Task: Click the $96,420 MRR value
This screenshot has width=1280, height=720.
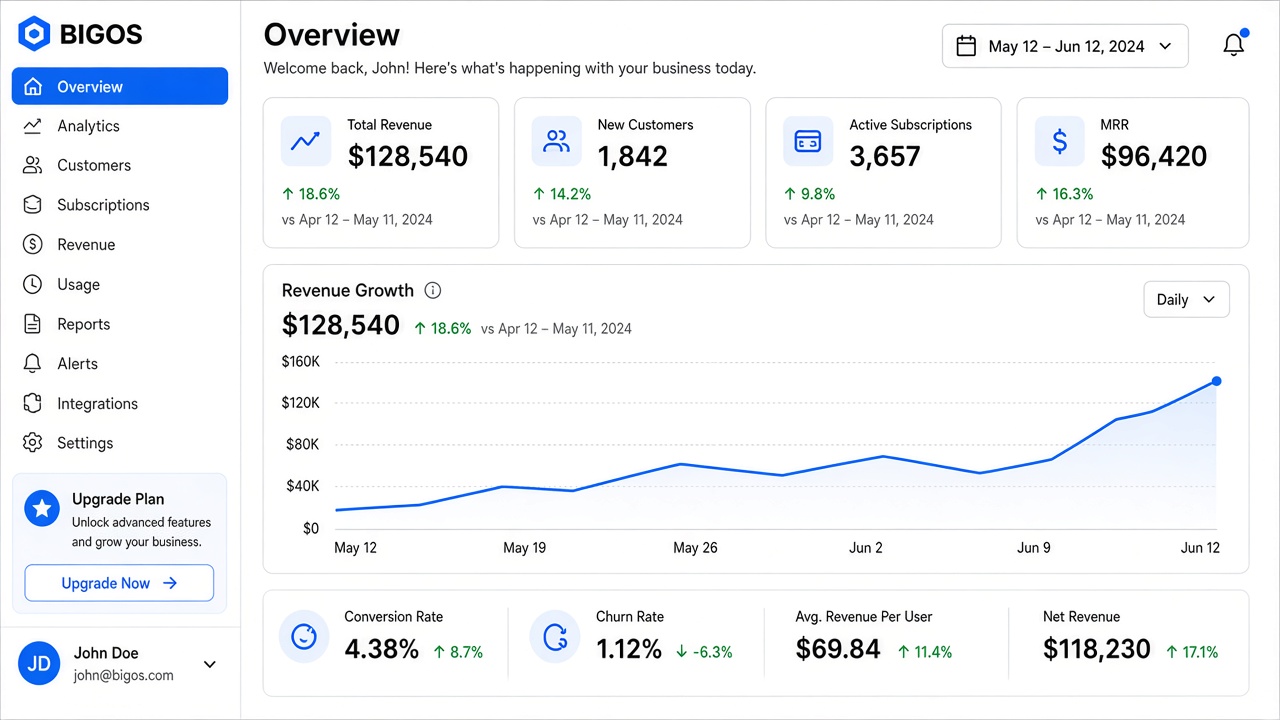Action: click(1154, 156)
